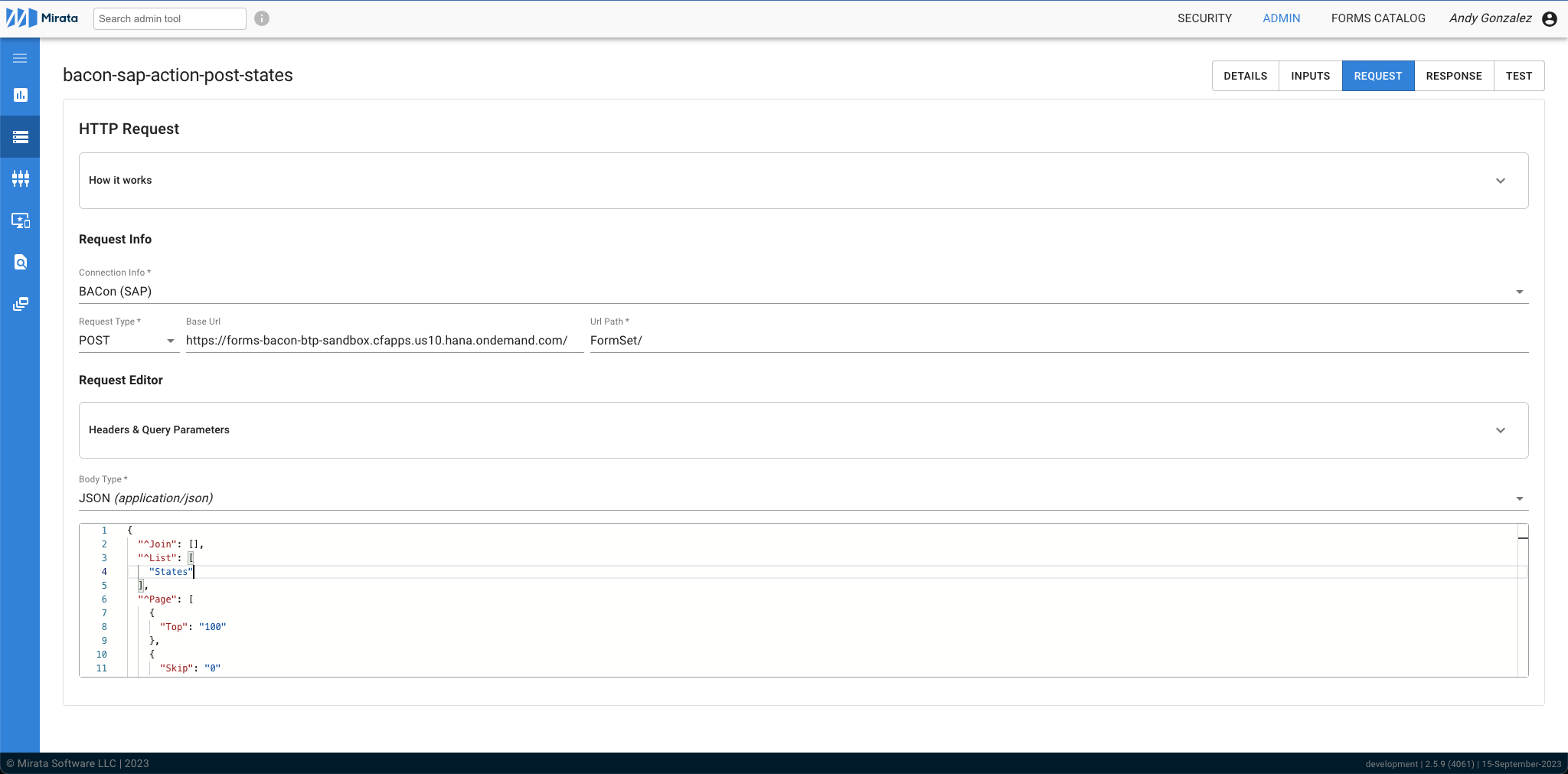Click the version text in footer
The image size is (1568, 774).
(1463, 764)
